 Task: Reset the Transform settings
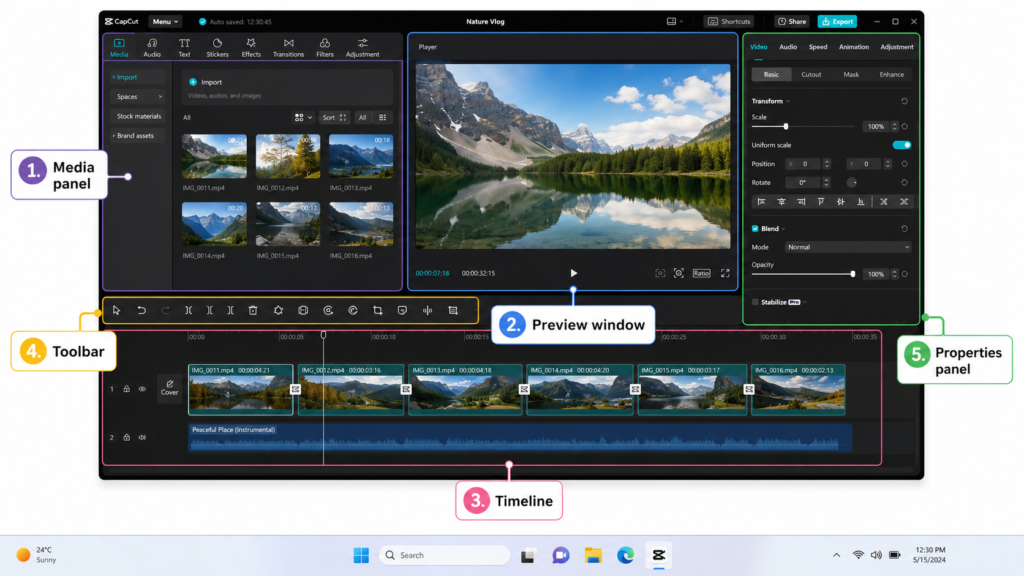tap(904, 101)
